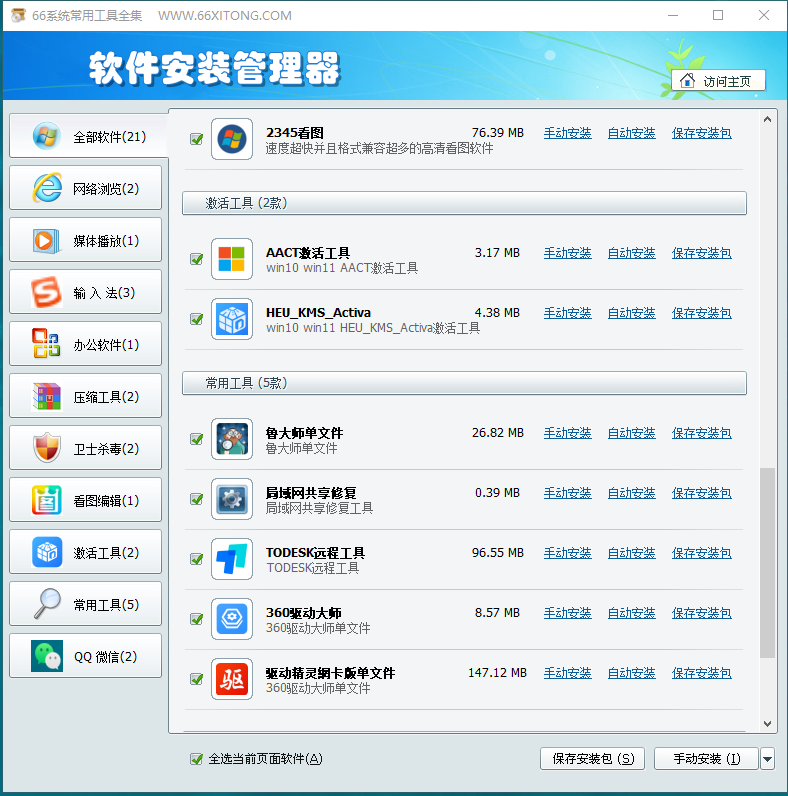Open the 媒体播放(1) category
Screen dimensions: 788x796
pyautogui.click(x=85, y=240)
